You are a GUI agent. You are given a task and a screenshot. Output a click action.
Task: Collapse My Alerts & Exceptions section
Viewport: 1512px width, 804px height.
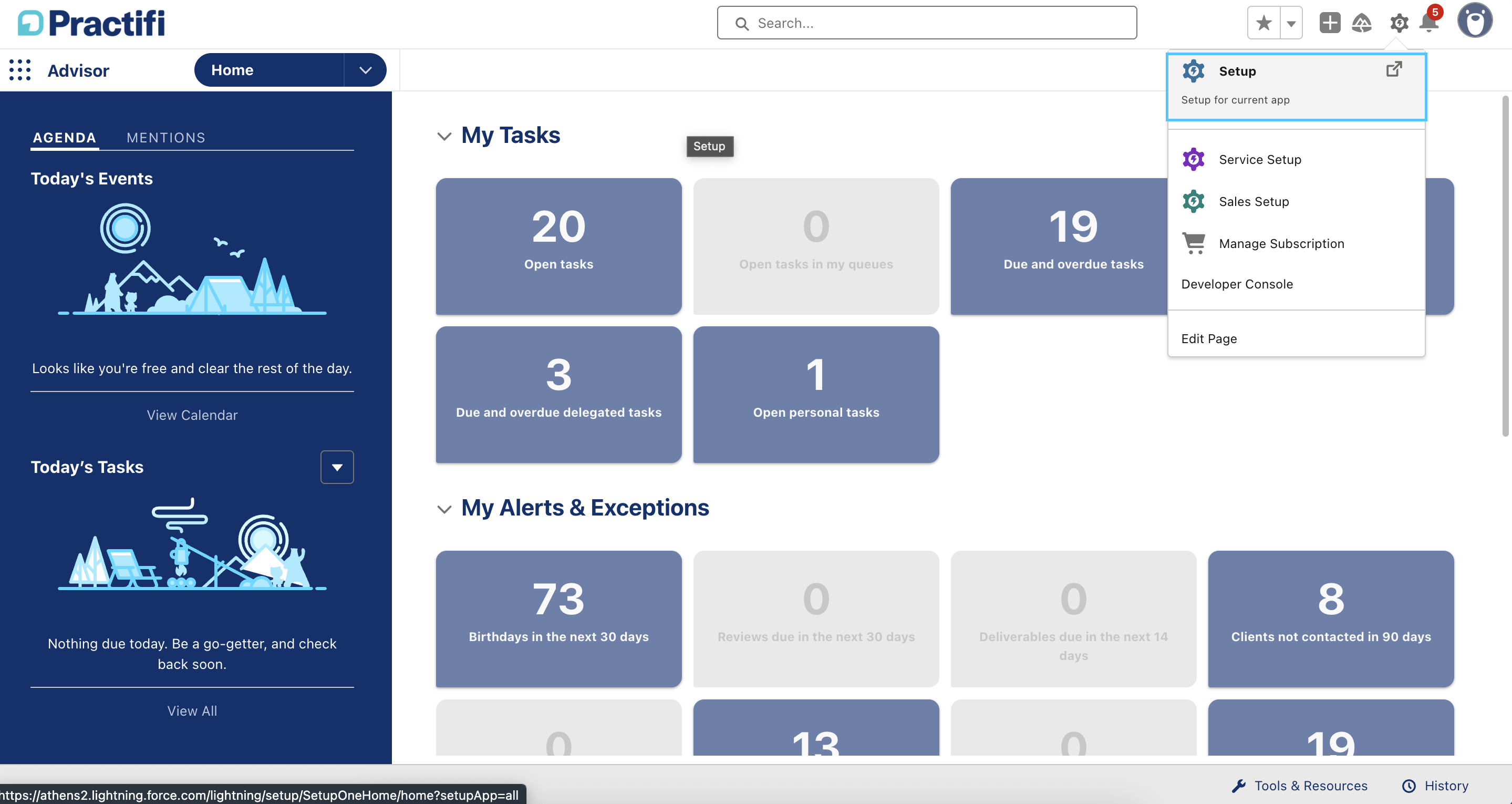444,509
